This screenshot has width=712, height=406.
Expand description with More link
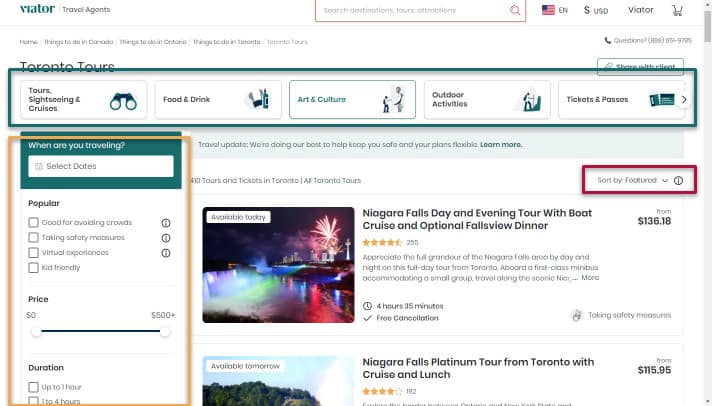tap(590, 277)
